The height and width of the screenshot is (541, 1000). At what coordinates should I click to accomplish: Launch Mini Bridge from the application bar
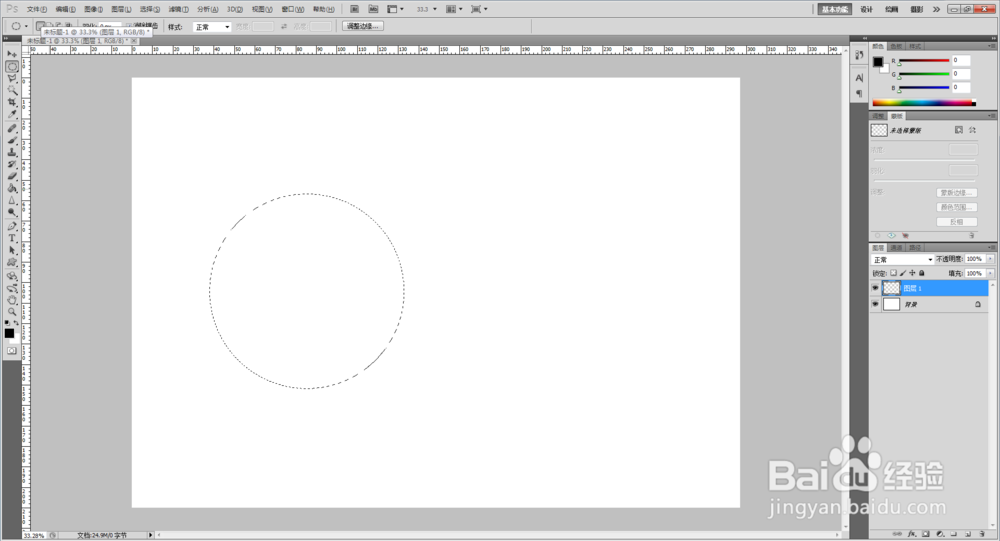tap(374, 10)
